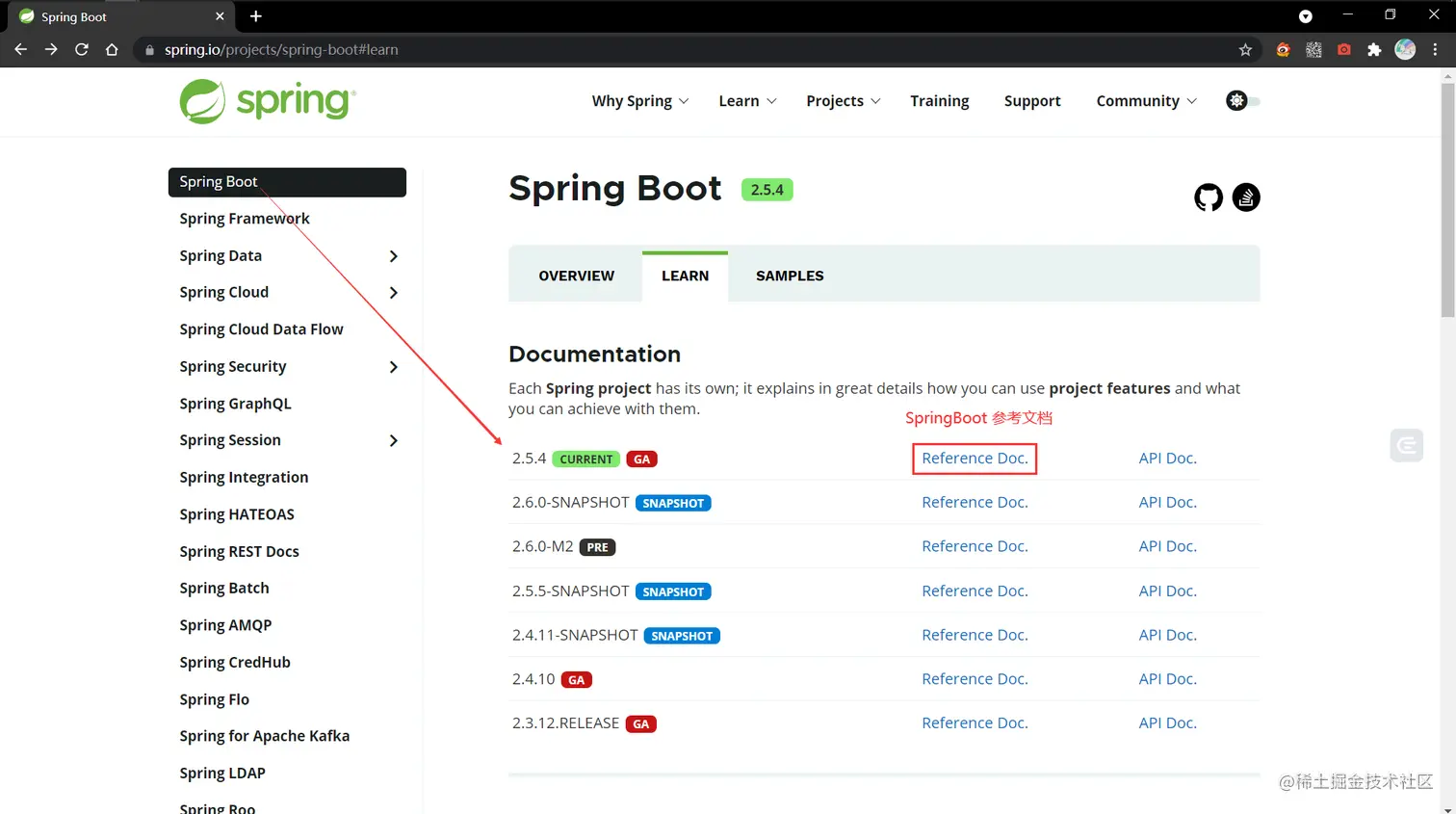The image size is (1456, 814).
Task: Click the red camera extension icon
Action: pyautogui.click(x=1344, y=49)
